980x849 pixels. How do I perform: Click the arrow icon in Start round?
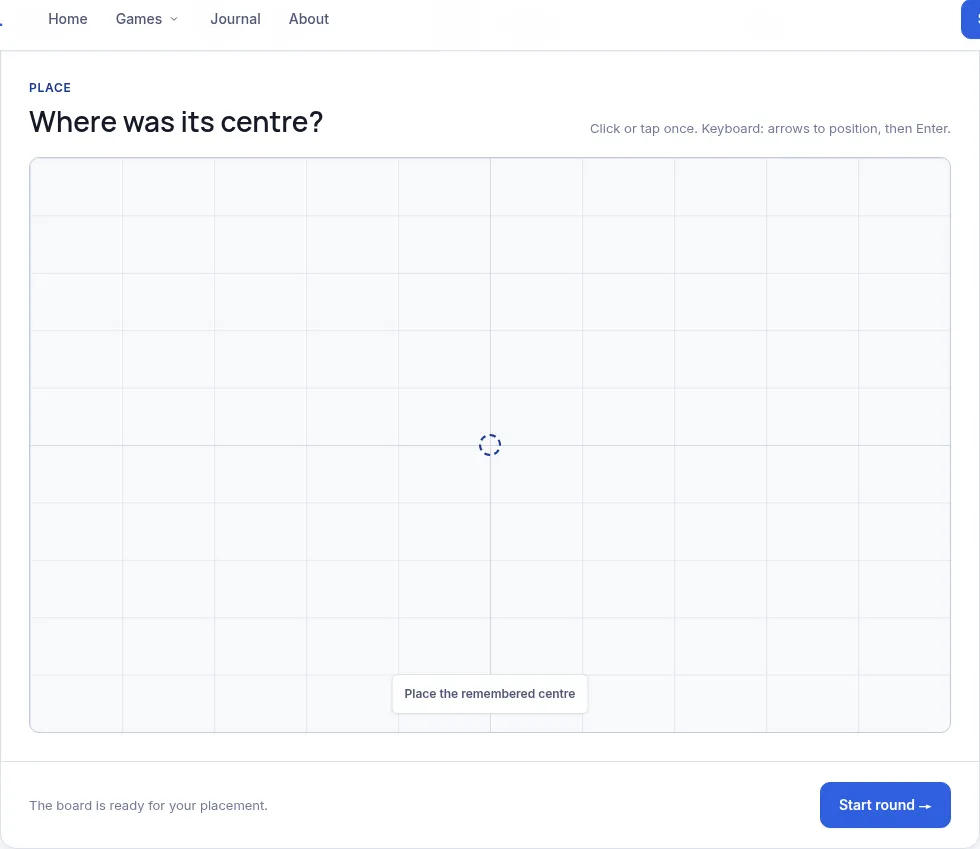[926, 806]
